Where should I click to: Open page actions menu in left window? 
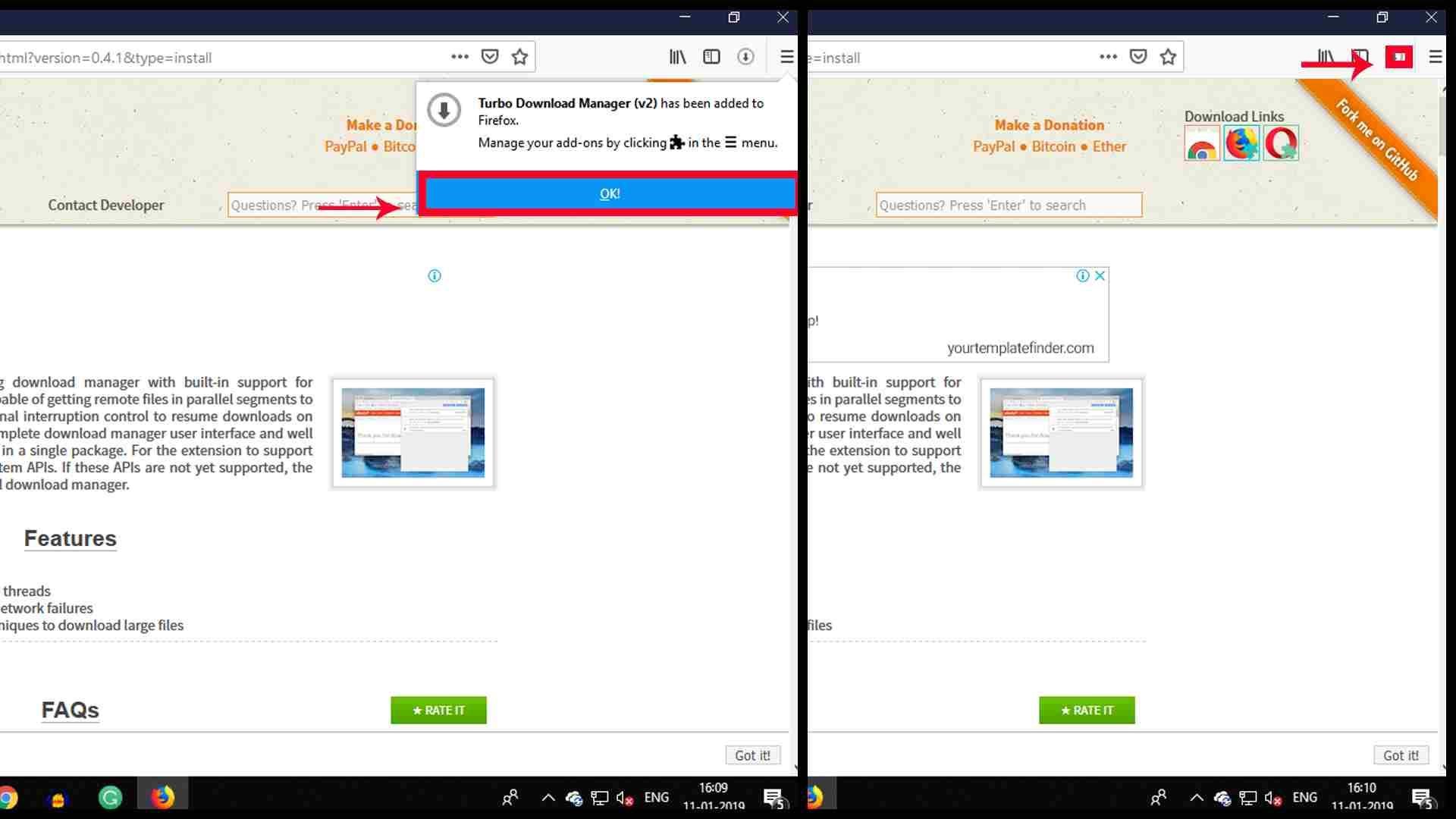tap(460, 57)
